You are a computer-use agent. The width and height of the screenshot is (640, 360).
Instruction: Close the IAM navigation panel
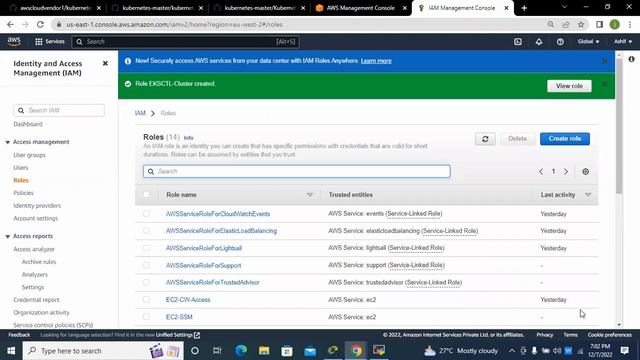point(105,63)
